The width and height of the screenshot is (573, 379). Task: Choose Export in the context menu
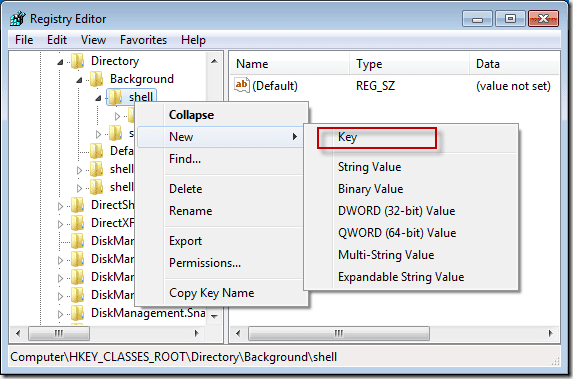[x=222, y=241]
